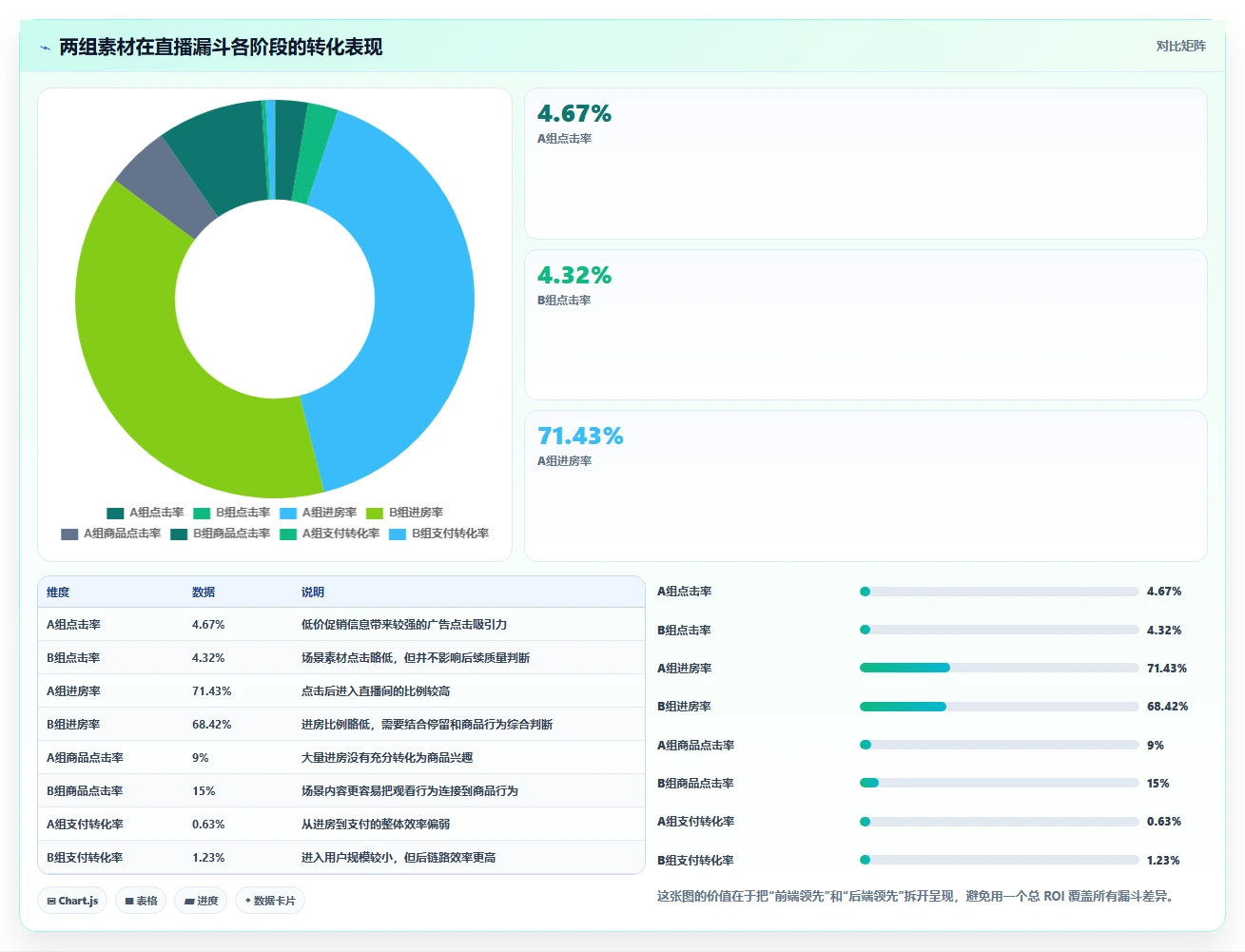
Task: Click the B组点击率 progress bar
Action: (999, 630)
